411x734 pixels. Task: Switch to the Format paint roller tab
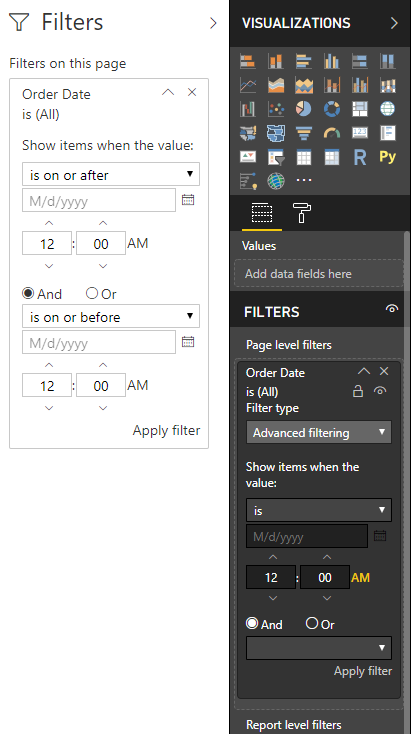click(301, 213)
